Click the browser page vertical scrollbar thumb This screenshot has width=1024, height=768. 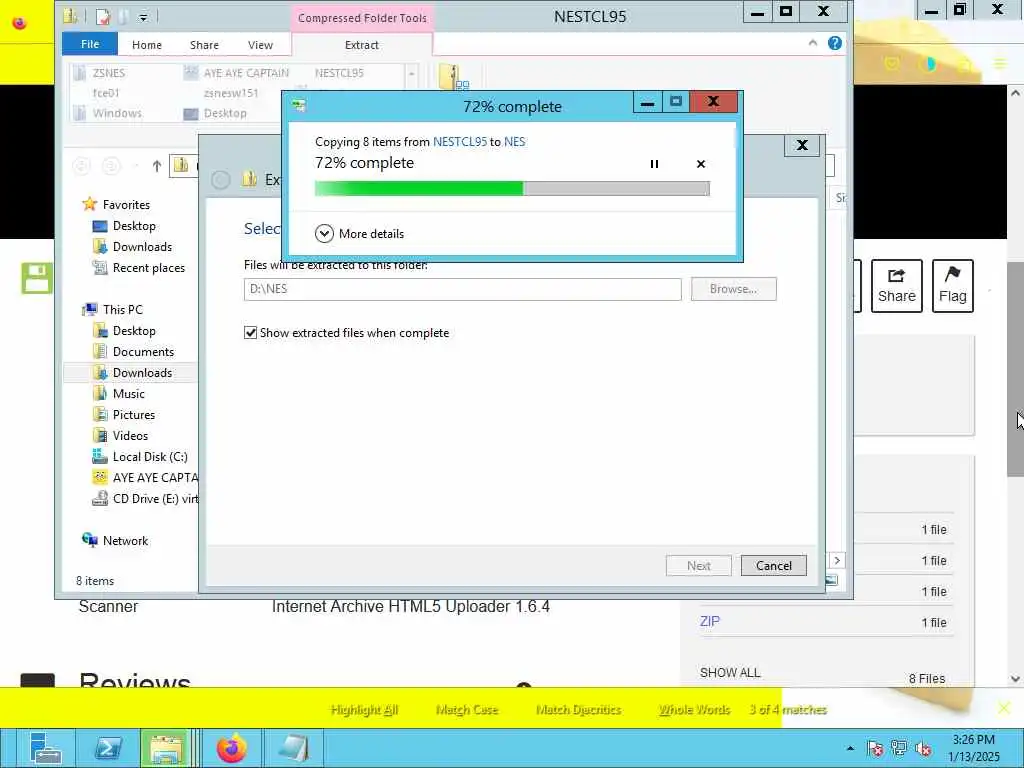pyautogui.click(x=1015, y=369)
